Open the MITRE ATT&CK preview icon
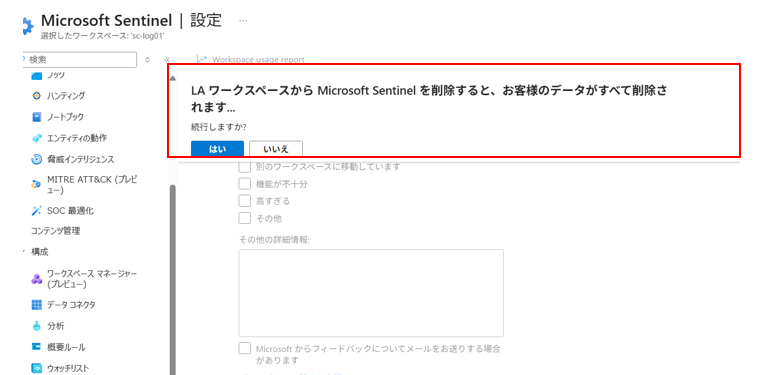The height and width of the screenshot is (375, 759). coord(37,184)
